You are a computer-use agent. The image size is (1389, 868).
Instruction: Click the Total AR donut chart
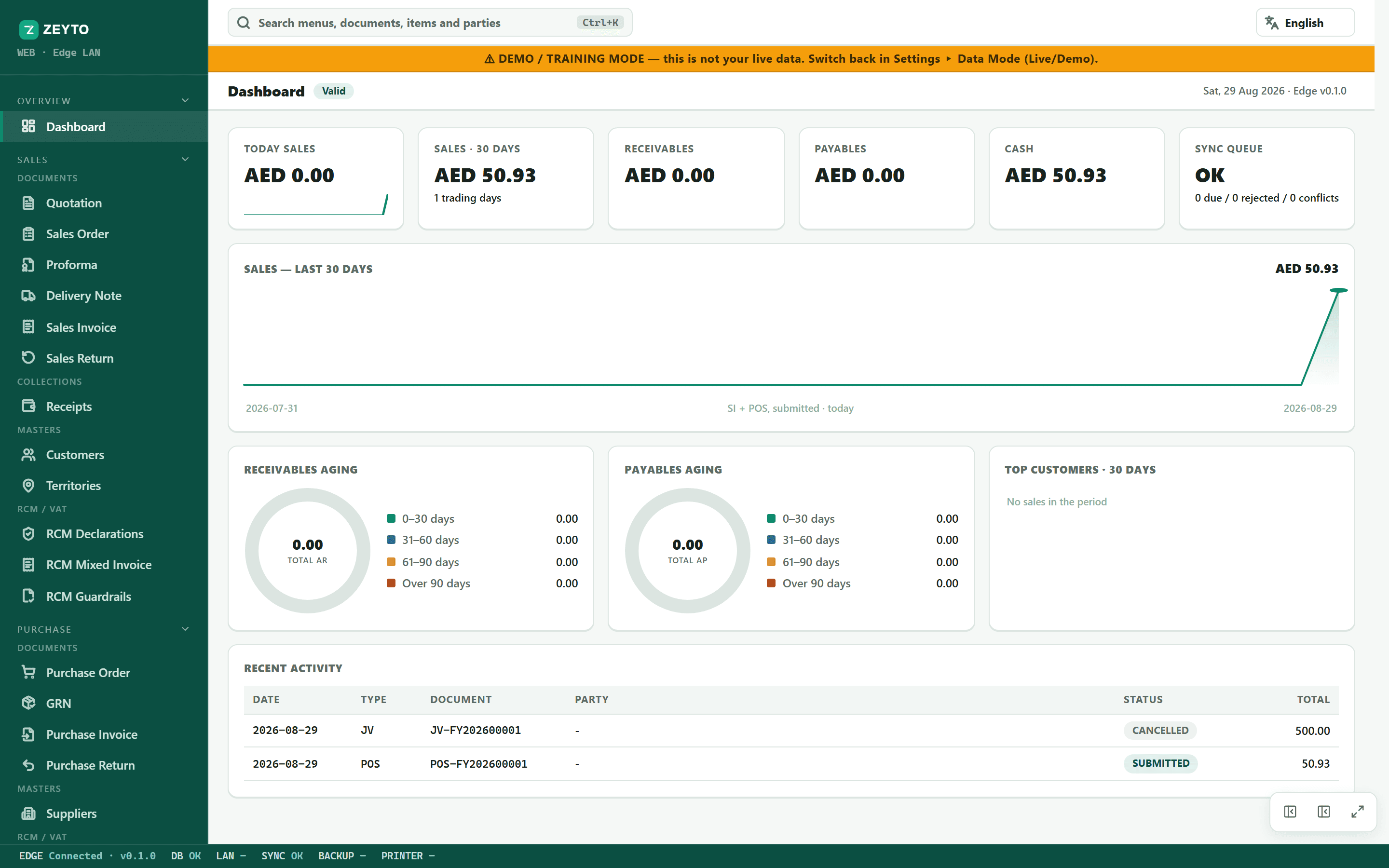coord(308,551)
